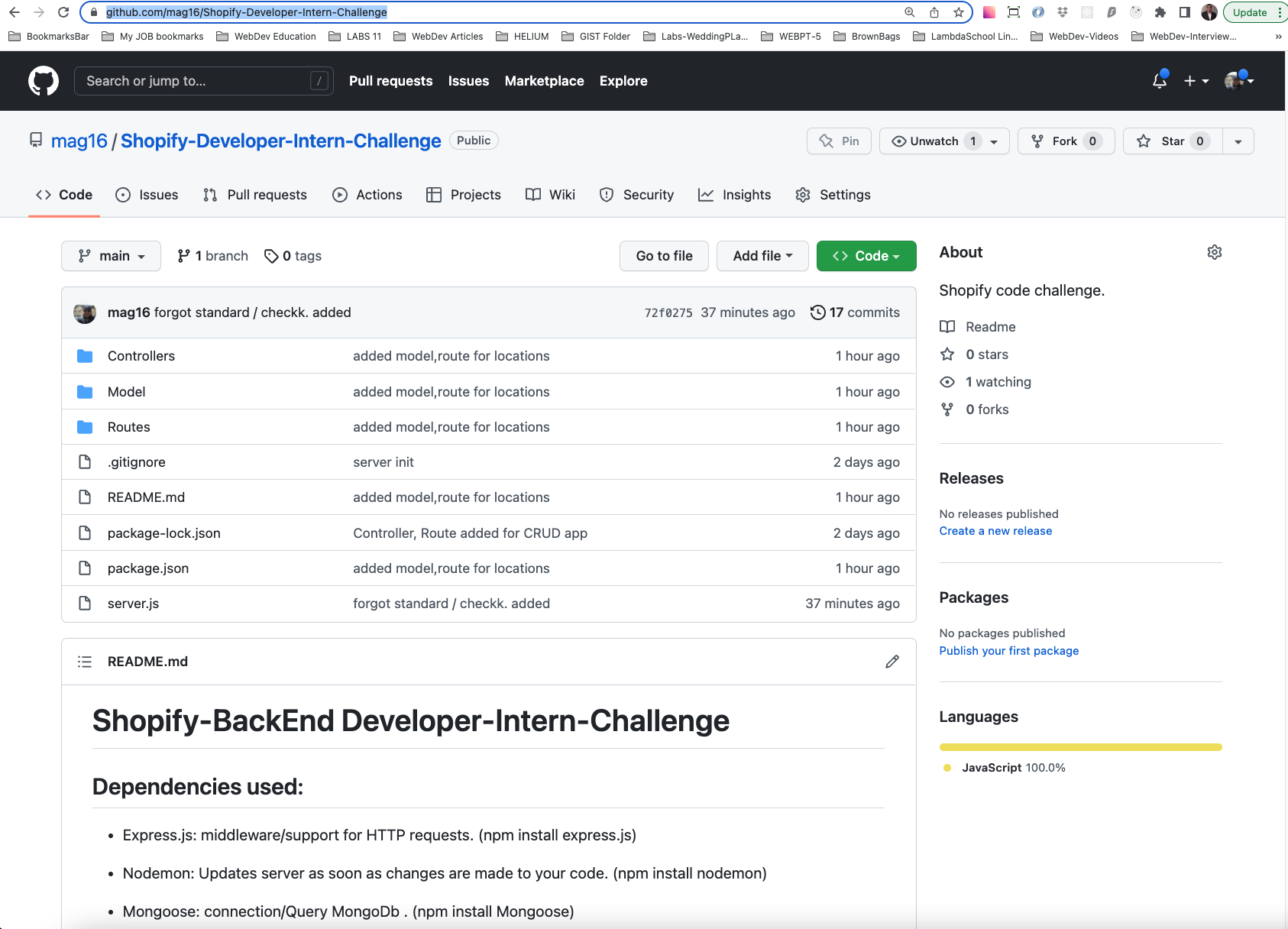1288x929 pixels.
Task: Open the Add file dropdown
Action: [762, 256]
